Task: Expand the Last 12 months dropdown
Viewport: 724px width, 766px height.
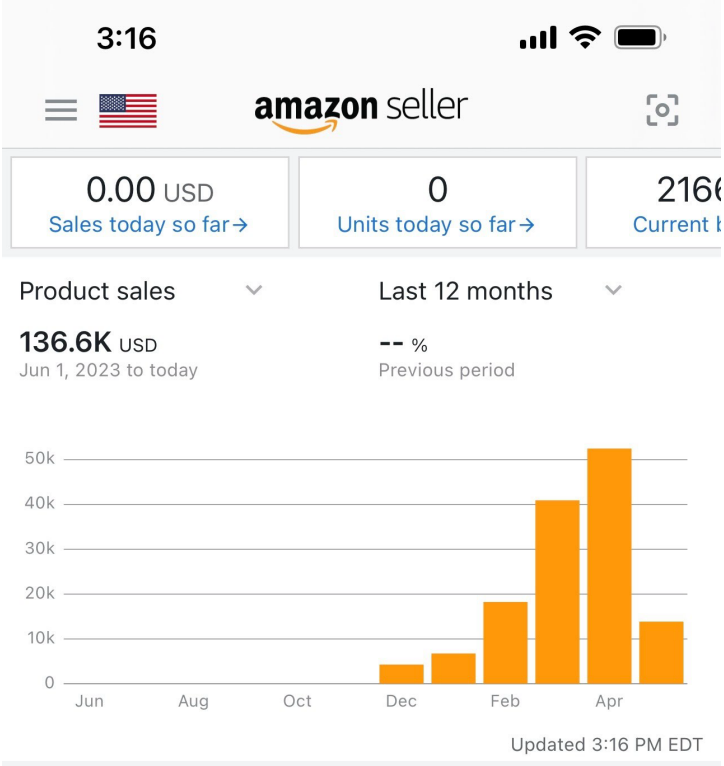Action: coord(613,290)
